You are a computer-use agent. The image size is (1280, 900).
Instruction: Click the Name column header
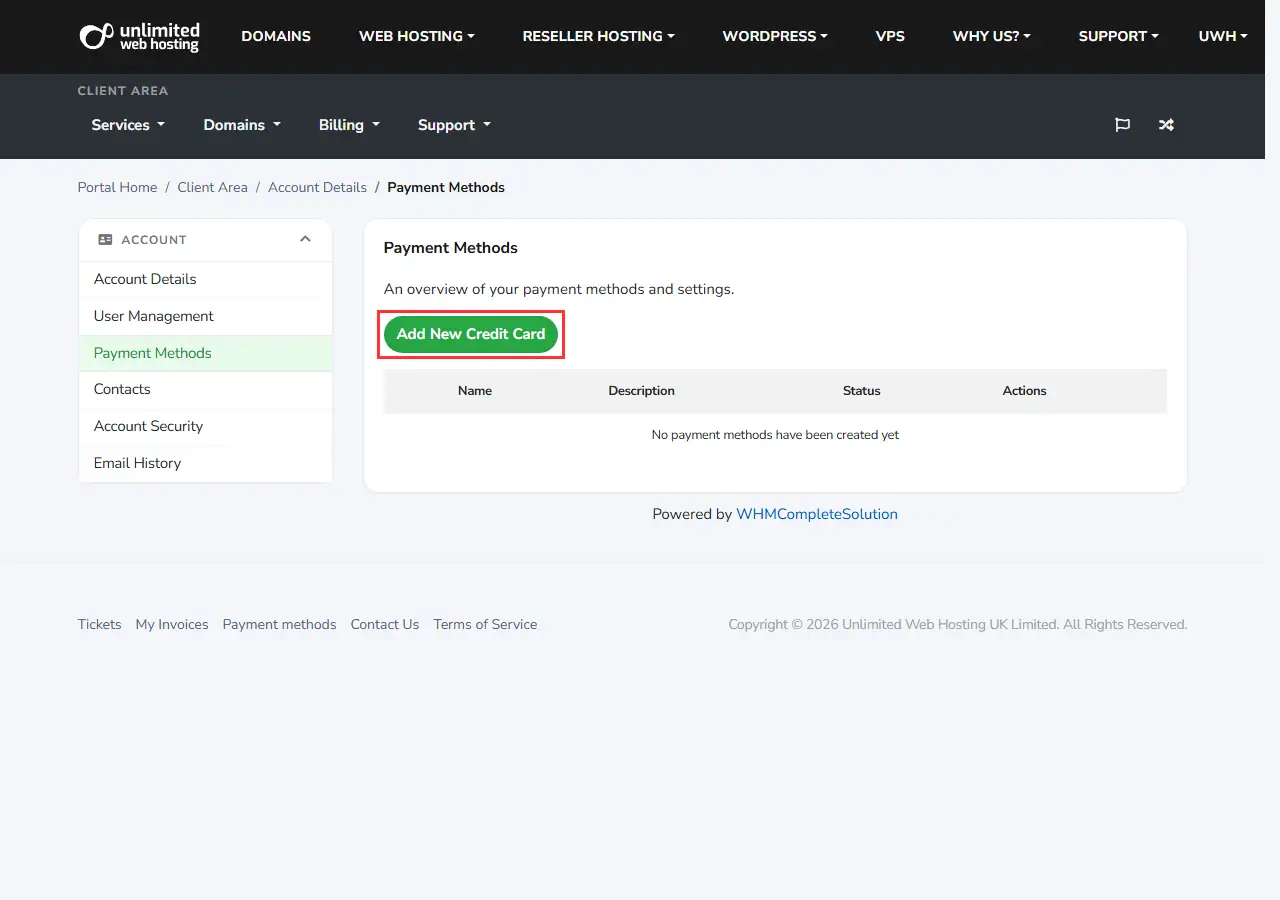point(475,391)
